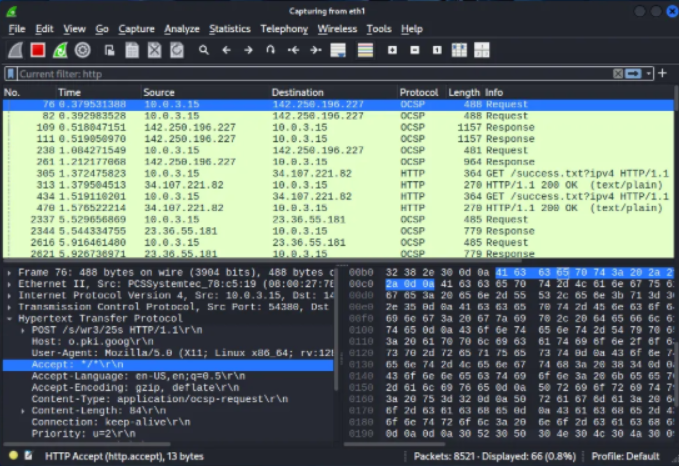The height and width of the screenshot is (466, 679).
Task: Zoom in the packet text
Action: point(391,49)
